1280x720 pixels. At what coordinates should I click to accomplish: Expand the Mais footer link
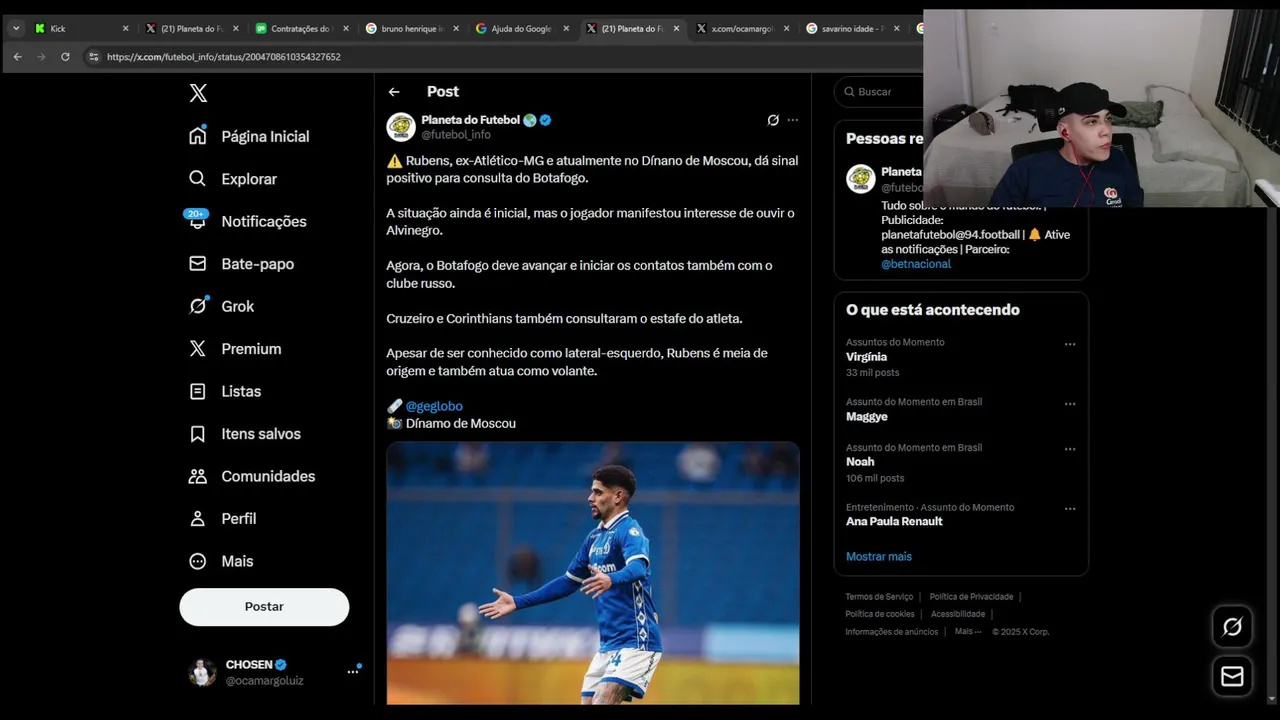point(968,631)
